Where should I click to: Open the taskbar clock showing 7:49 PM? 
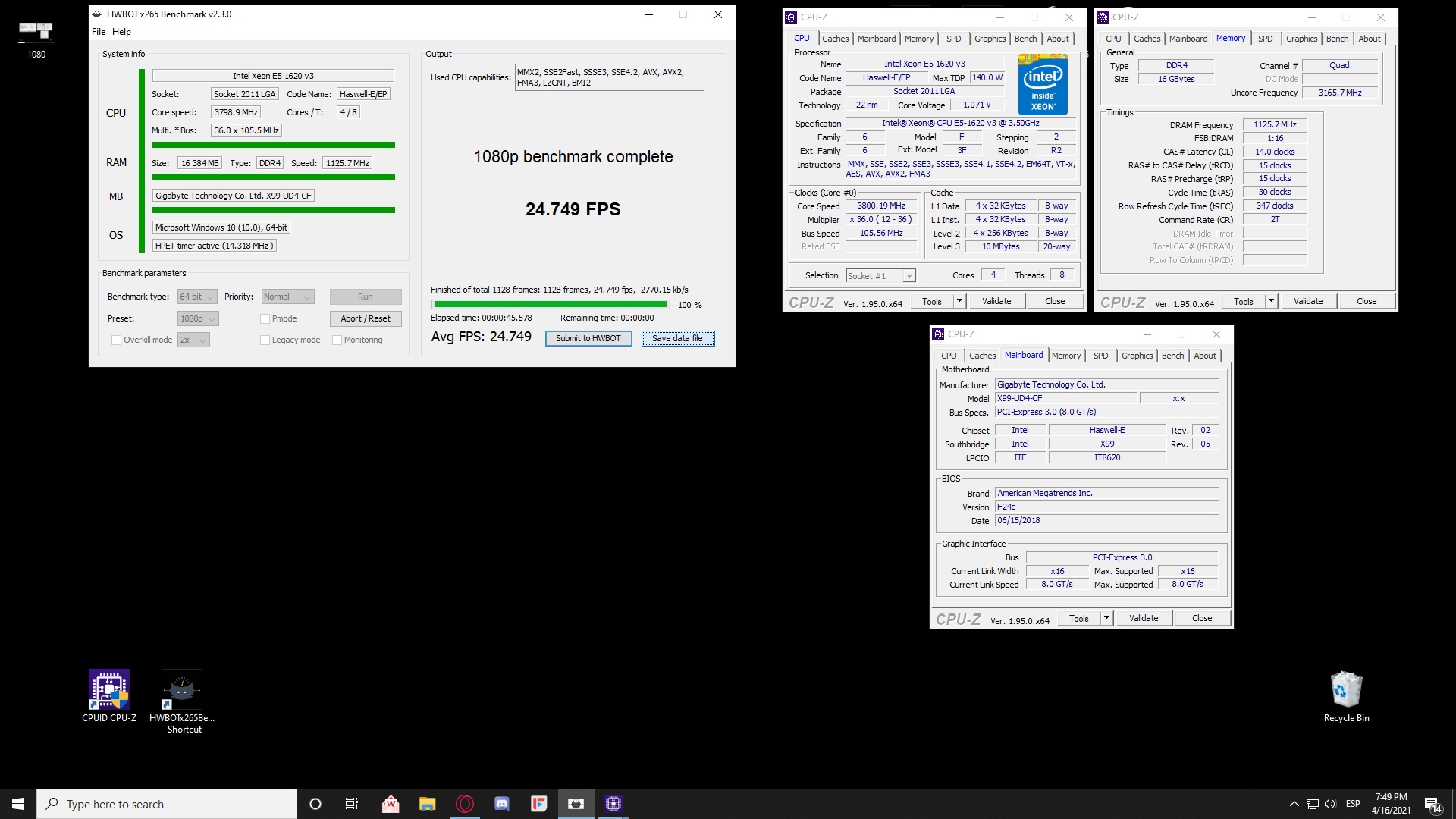pyautogui.click(x=1392, y=804)
